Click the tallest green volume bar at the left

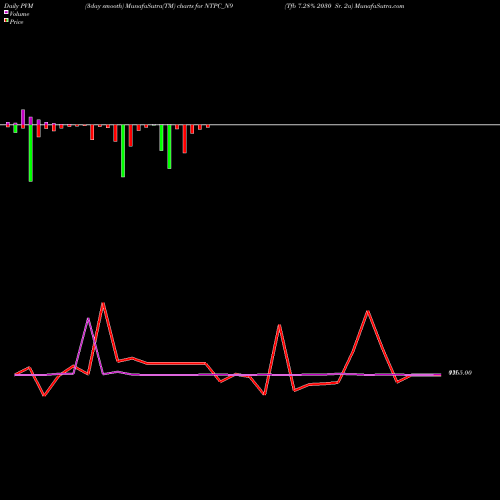31,153
